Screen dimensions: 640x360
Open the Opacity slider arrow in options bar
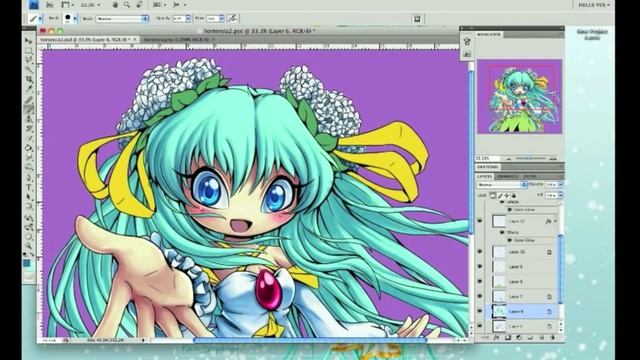click(188, 19)
